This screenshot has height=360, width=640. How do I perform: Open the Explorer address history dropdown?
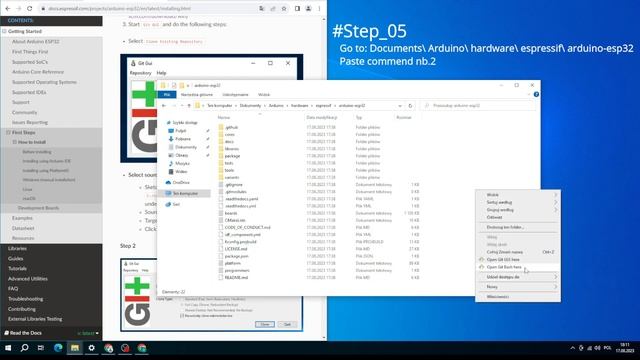(400, 106)
